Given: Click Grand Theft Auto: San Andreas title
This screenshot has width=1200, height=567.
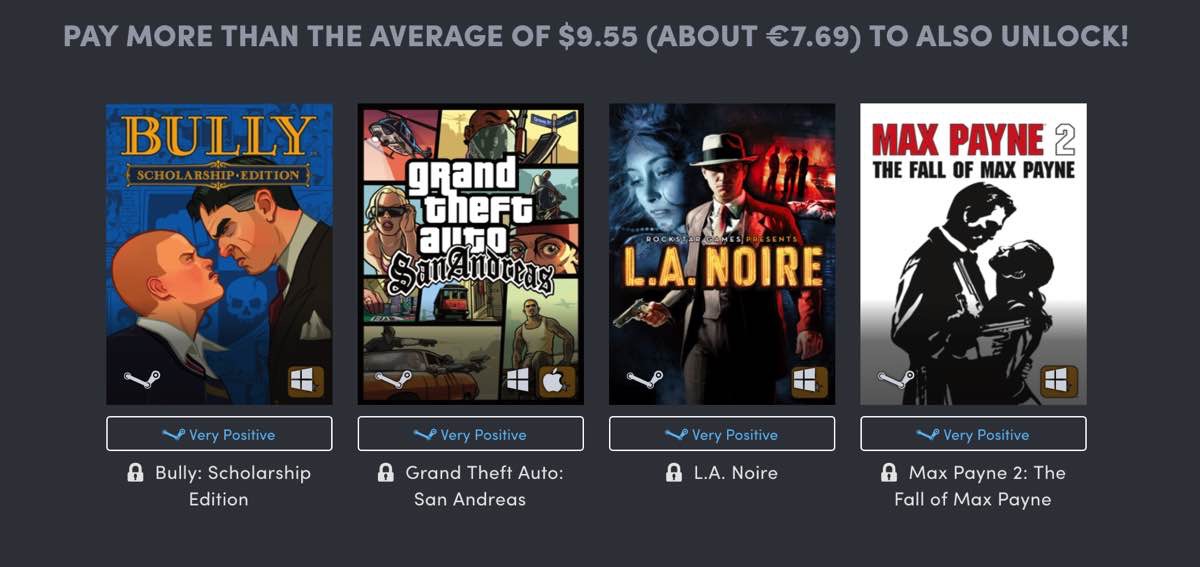Looking at the screenshot, I should point(482,485).
